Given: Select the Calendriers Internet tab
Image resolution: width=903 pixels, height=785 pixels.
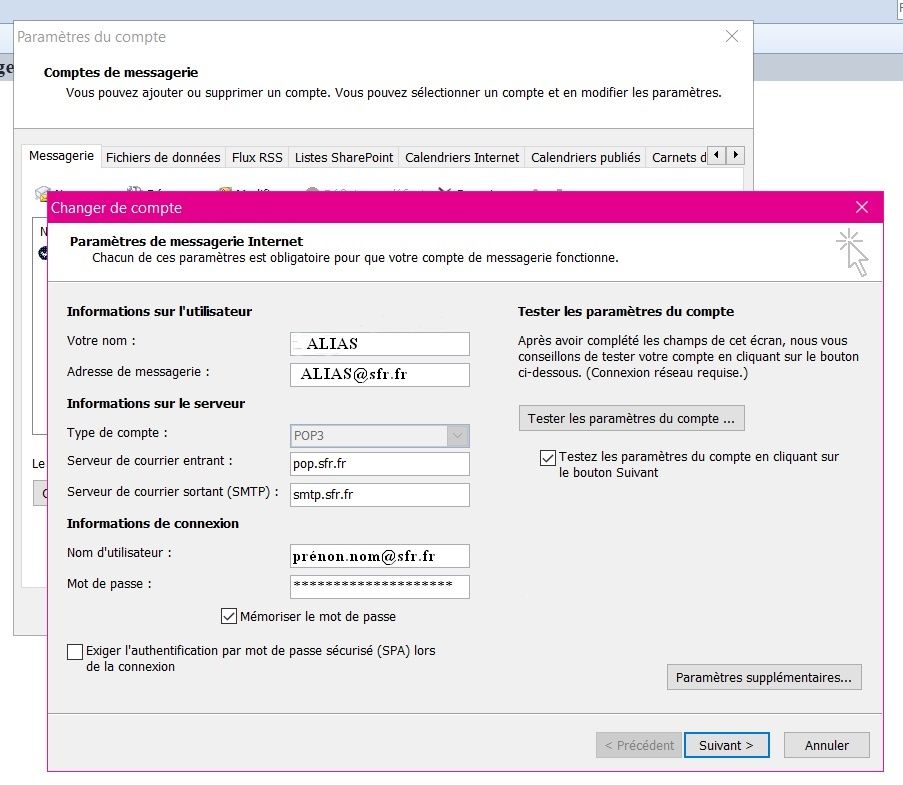Looking at the screenshot, I should (x=461, y=157).
